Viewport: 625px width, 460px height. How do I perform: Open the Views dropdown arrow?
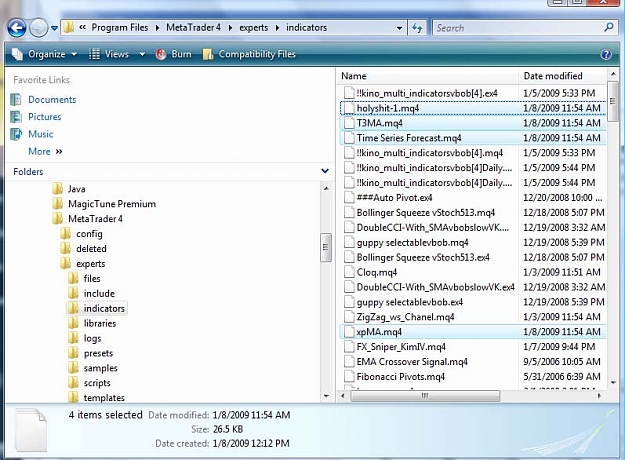tap(142, 54)
